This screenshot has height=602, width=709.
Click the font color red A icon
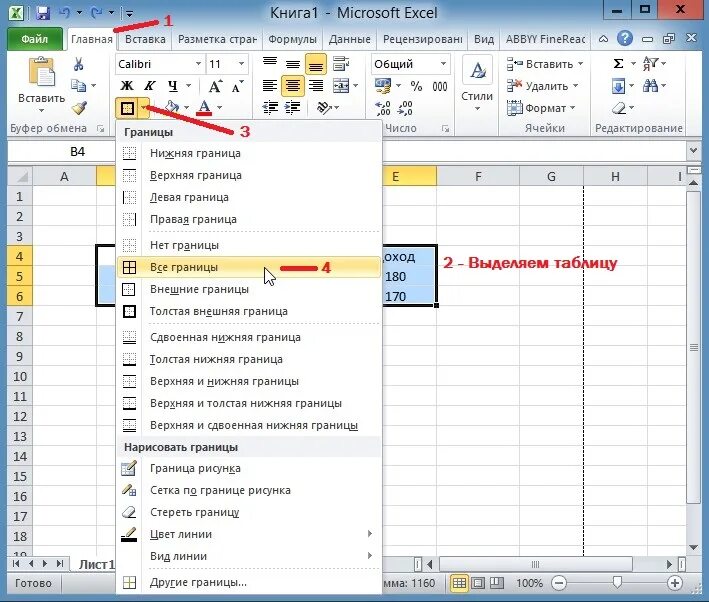pos(204,108)
